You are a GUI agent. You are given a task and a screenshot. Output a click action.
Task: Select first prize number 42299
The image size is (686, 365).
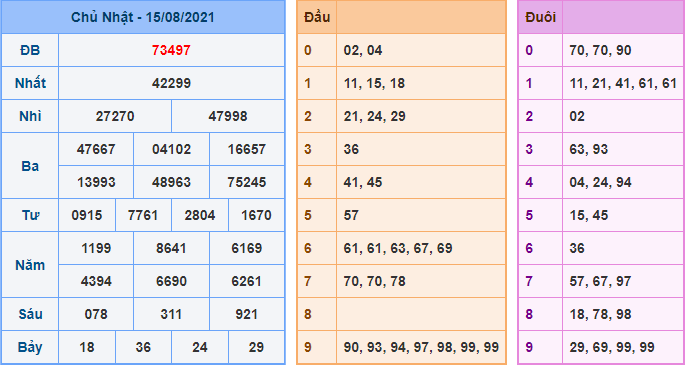click(x=171, y=83)
